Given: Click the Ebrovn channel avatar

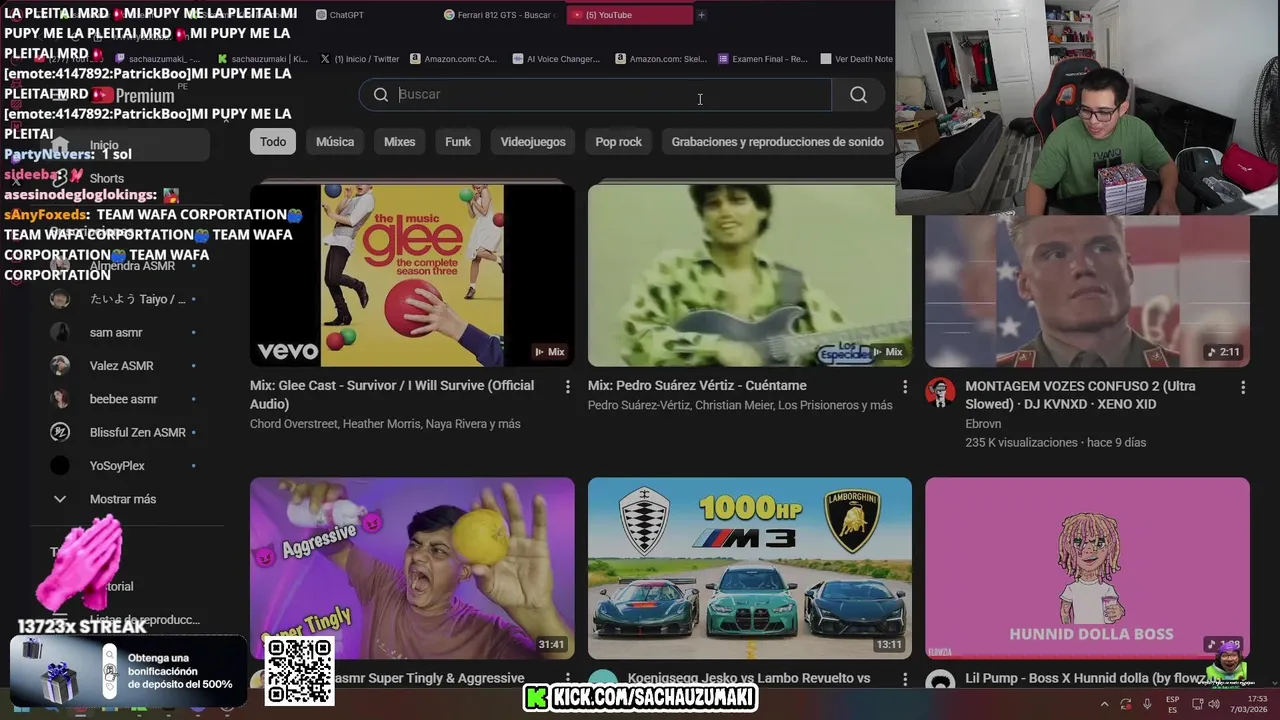Looking at the screenshot, I should pos(940,392).
